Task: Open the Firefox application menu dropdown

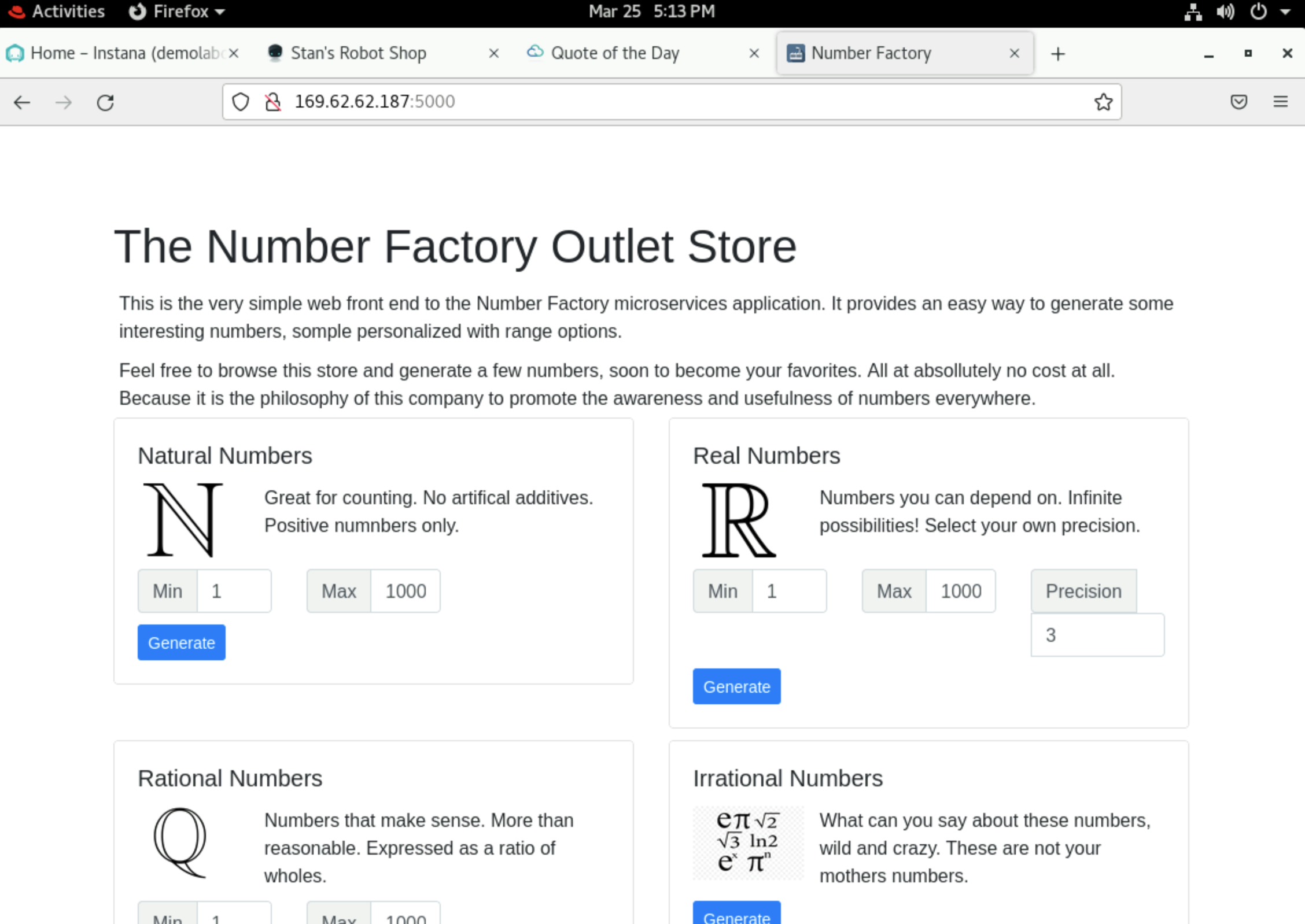Action: pyautogui.click(x=177, y=12)
